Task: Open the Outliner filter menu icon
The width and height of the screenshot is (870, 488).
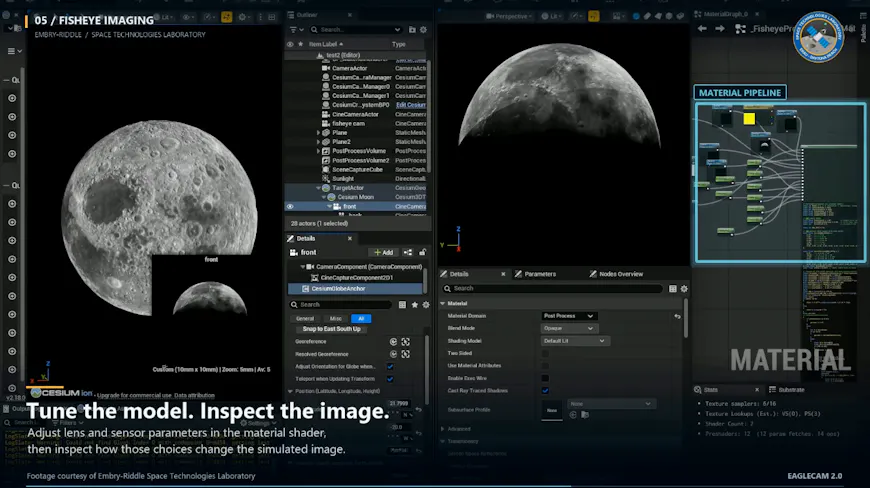Action: (x=296, y=29)
